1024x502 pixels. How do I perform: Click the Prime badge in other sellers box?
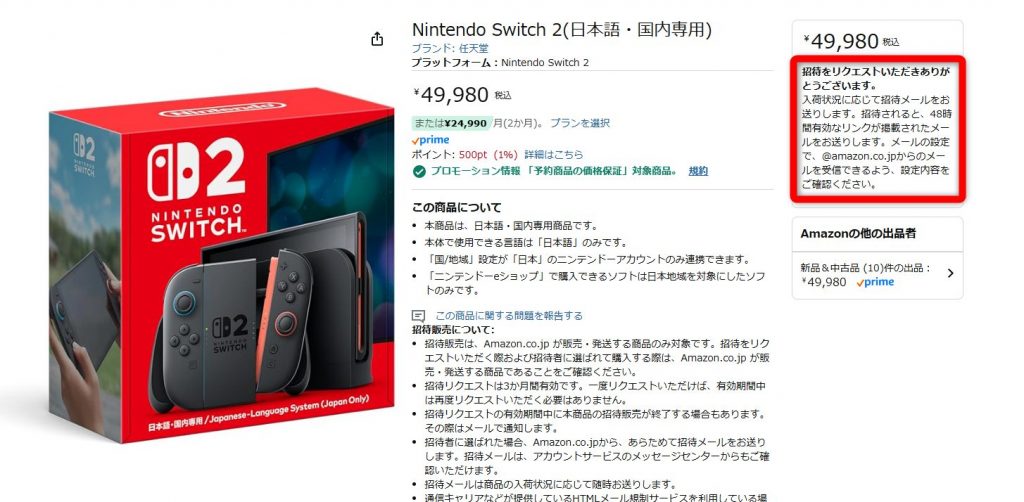pyautogui.click(x=875, y=282)
